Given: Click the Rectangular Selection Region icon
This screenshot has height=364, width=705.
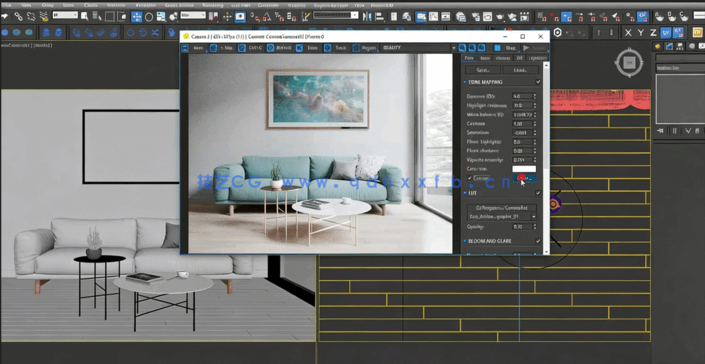Looking at the screenshot, I should [110, 17].
